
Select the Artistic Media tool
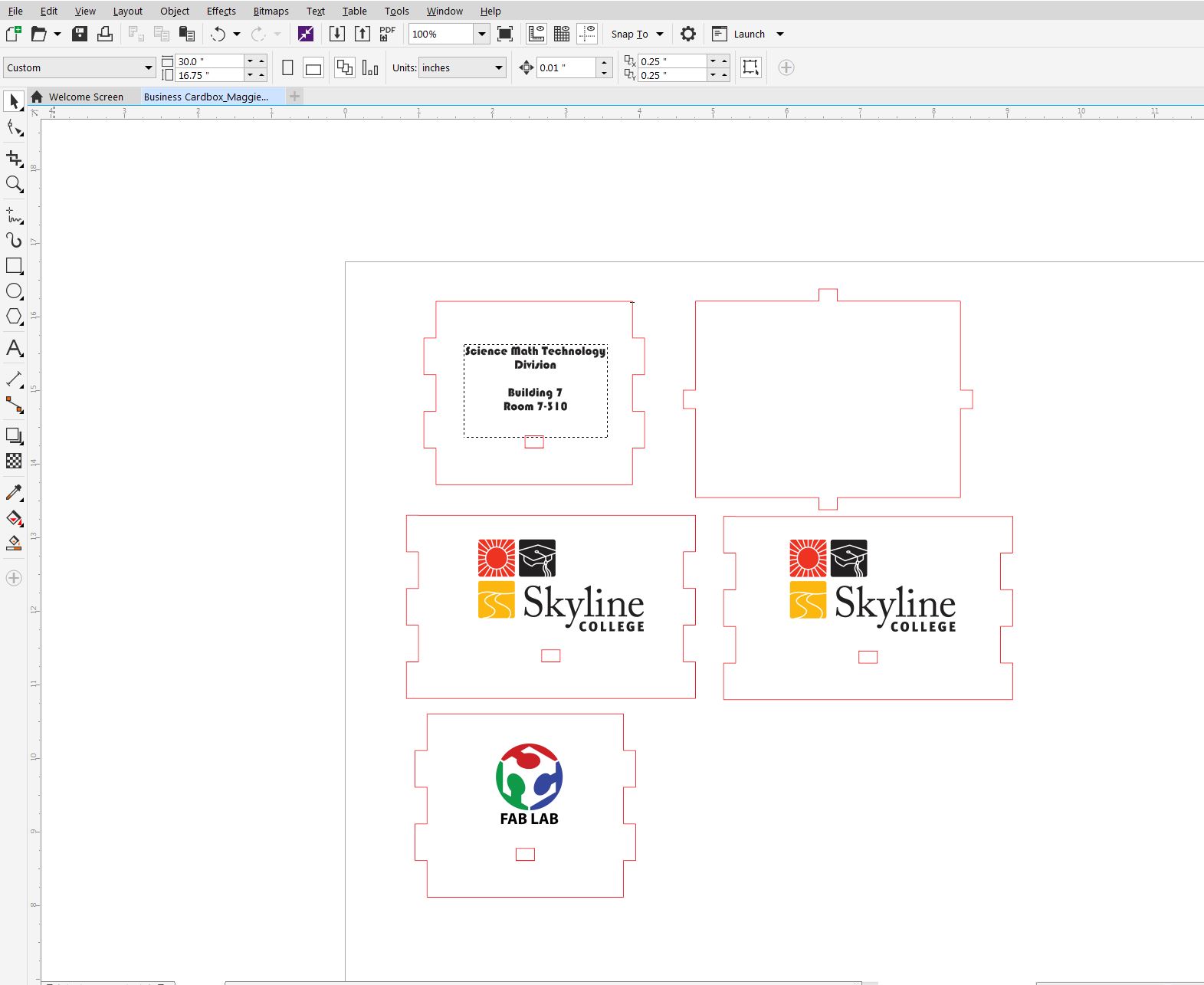click(14, 240)
